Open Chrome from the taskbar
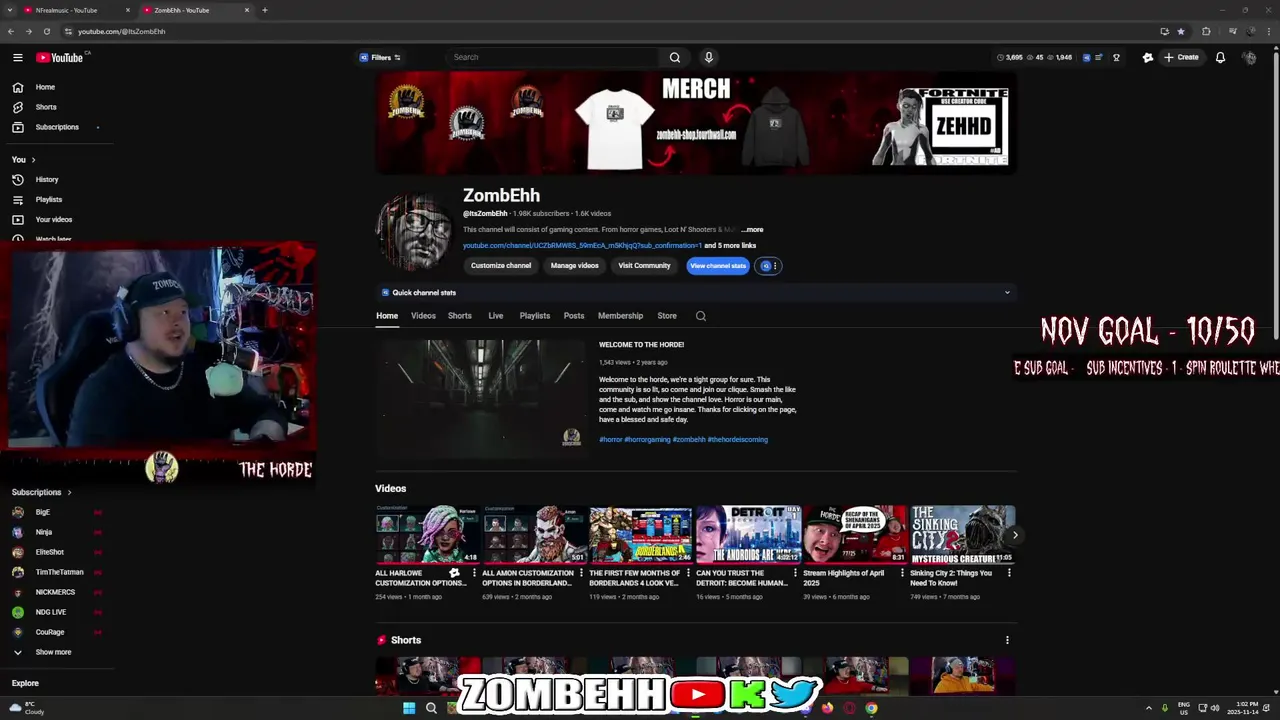The image size is (1280, 720). click(x=871, y=708)
